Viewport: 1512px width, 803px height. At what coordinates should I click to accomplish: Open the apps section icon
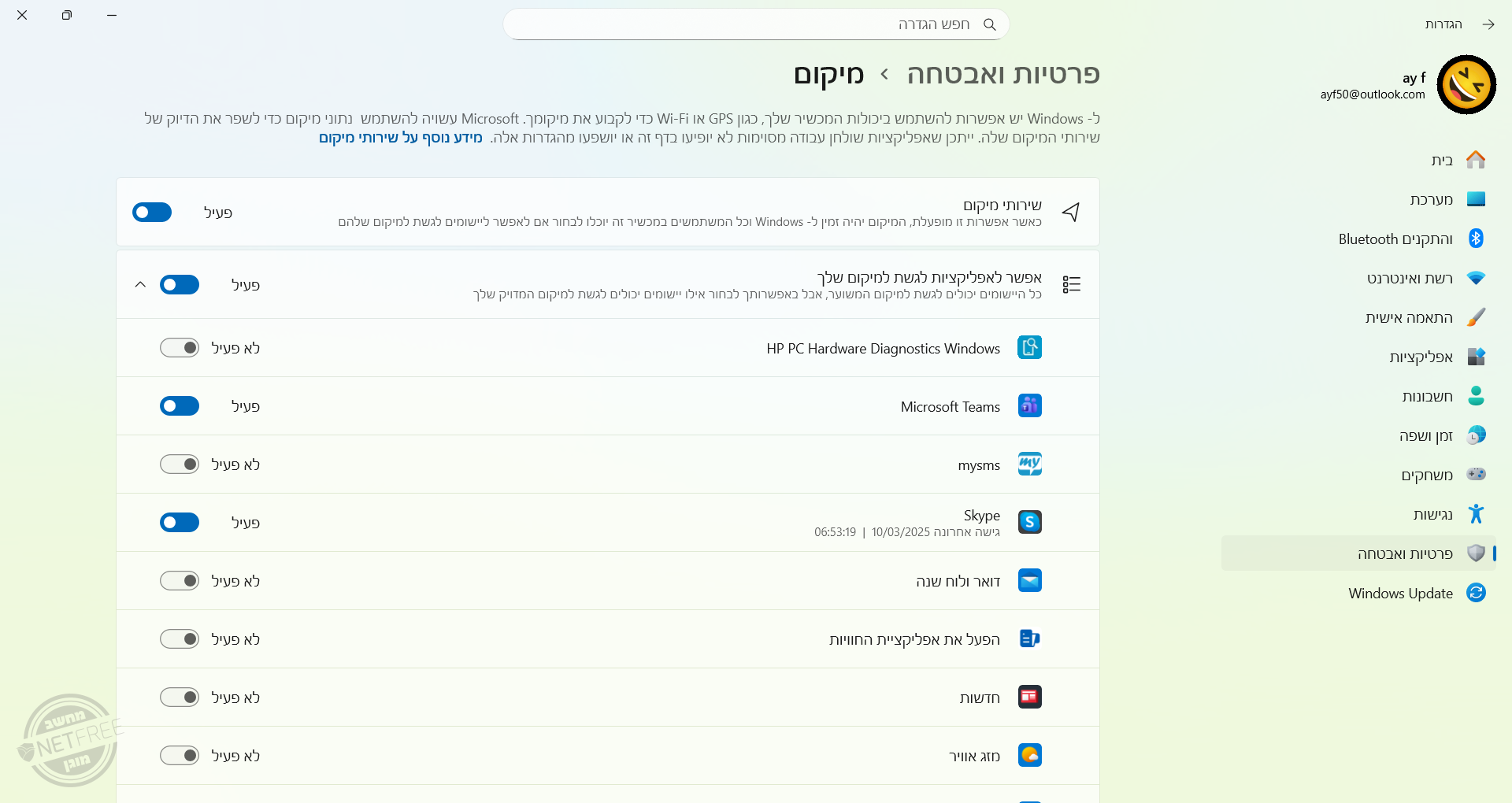pos(1475,357)
